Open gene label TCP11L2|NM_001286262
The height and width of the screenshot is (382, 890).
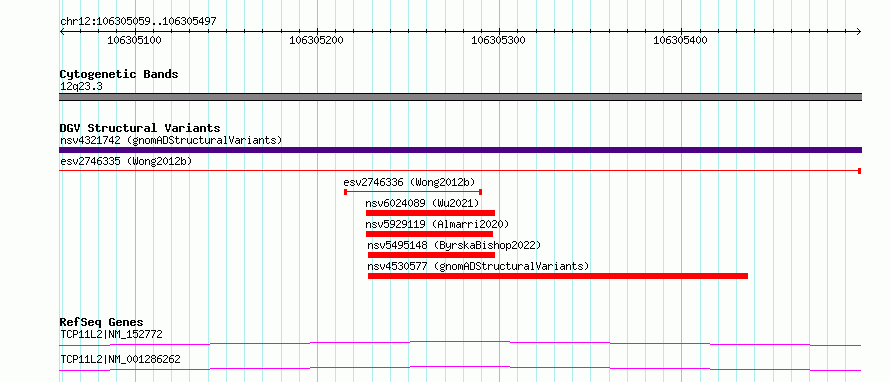point(120,359)
